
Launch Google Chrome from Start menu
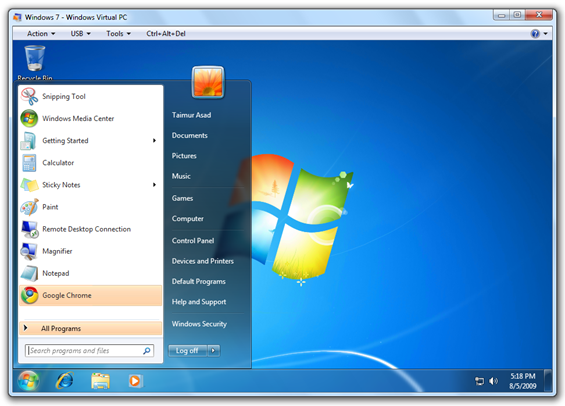(x=90, y=295)
